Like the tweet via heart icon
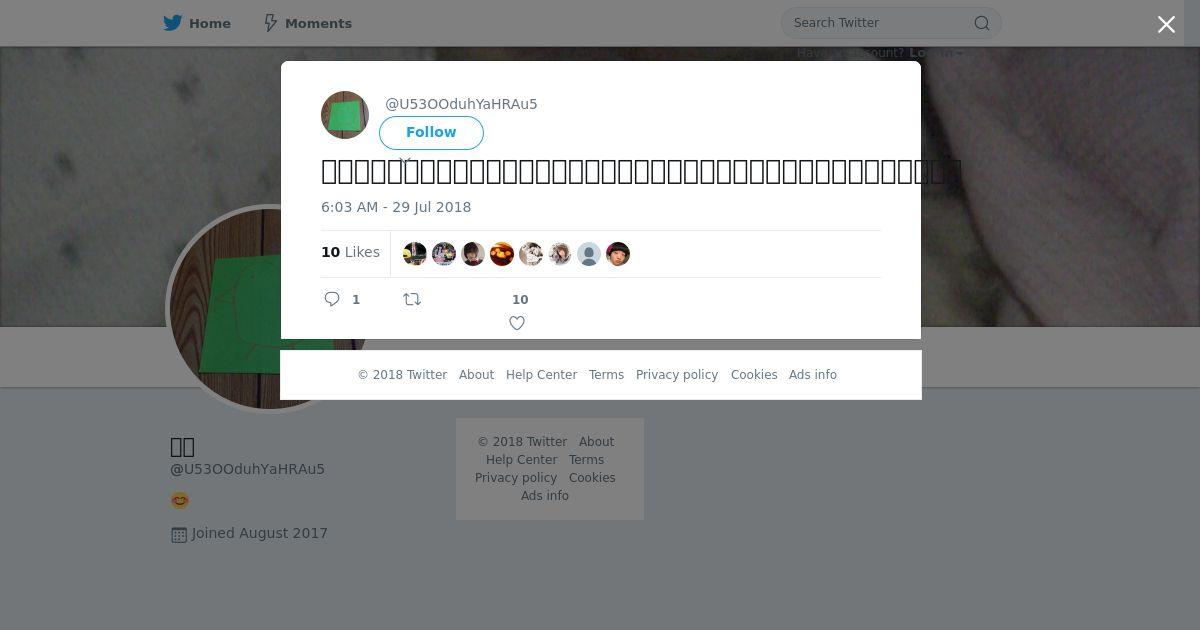The width and height of the screenshot is (1200, 630). pyautogui.click(x=517, y=323)
